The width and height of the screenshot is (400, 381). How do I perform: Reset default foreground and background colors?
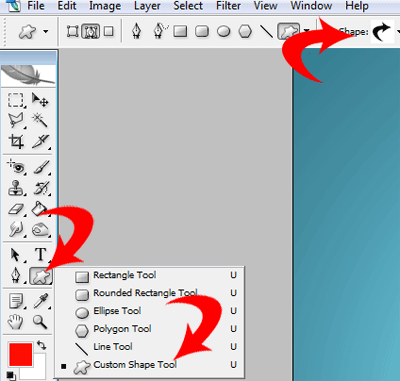click(11, 375)
